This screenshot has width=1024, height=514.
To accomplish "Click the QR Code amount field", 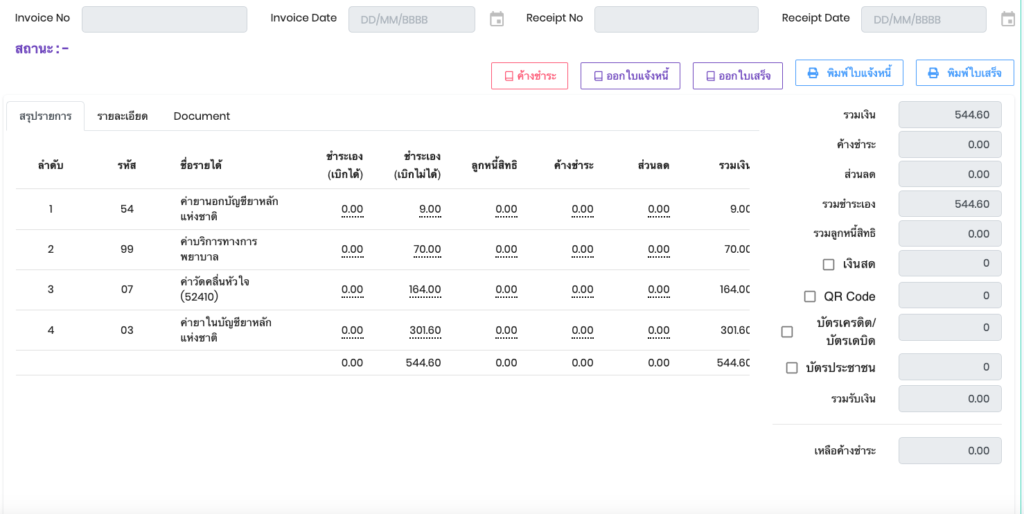I will coord(949,295).
